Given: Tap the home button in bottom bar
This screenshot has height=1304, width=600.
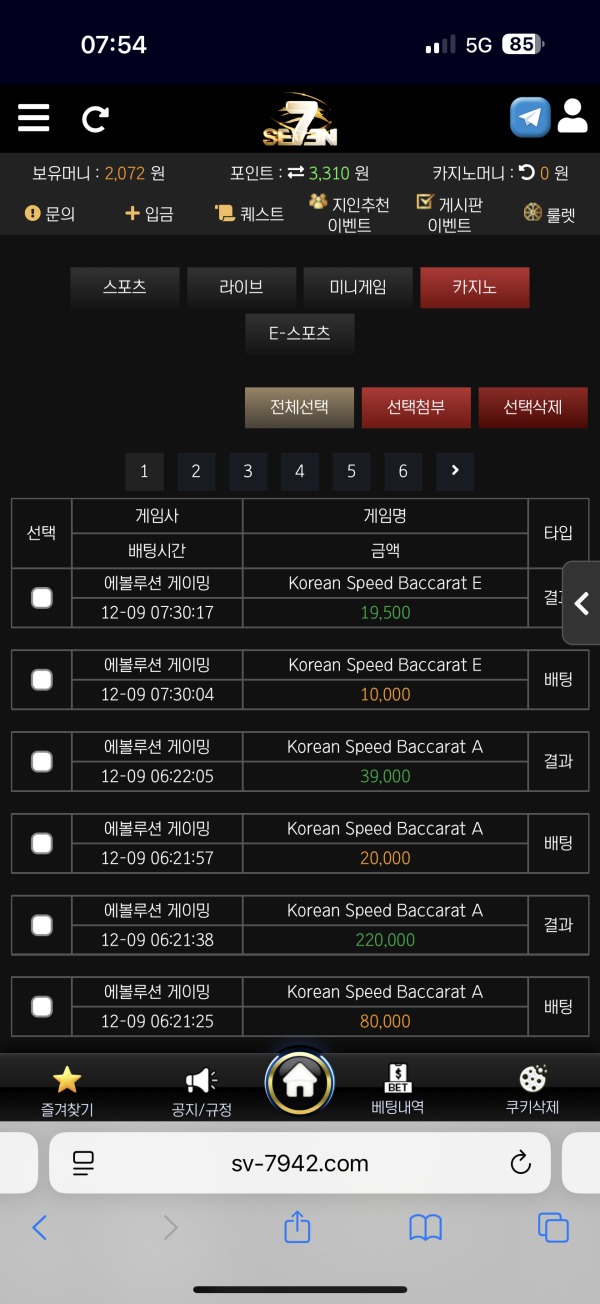Looking at the screenshot, I should [x=300, y=1081].
